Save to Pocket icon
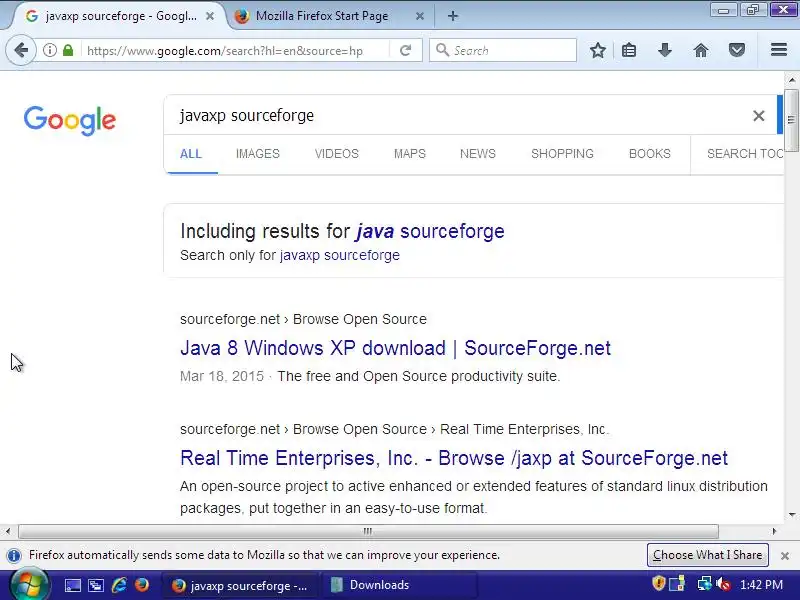Viewport: 800px width, 600px height. pyautogui.click(x=737, y=50)
